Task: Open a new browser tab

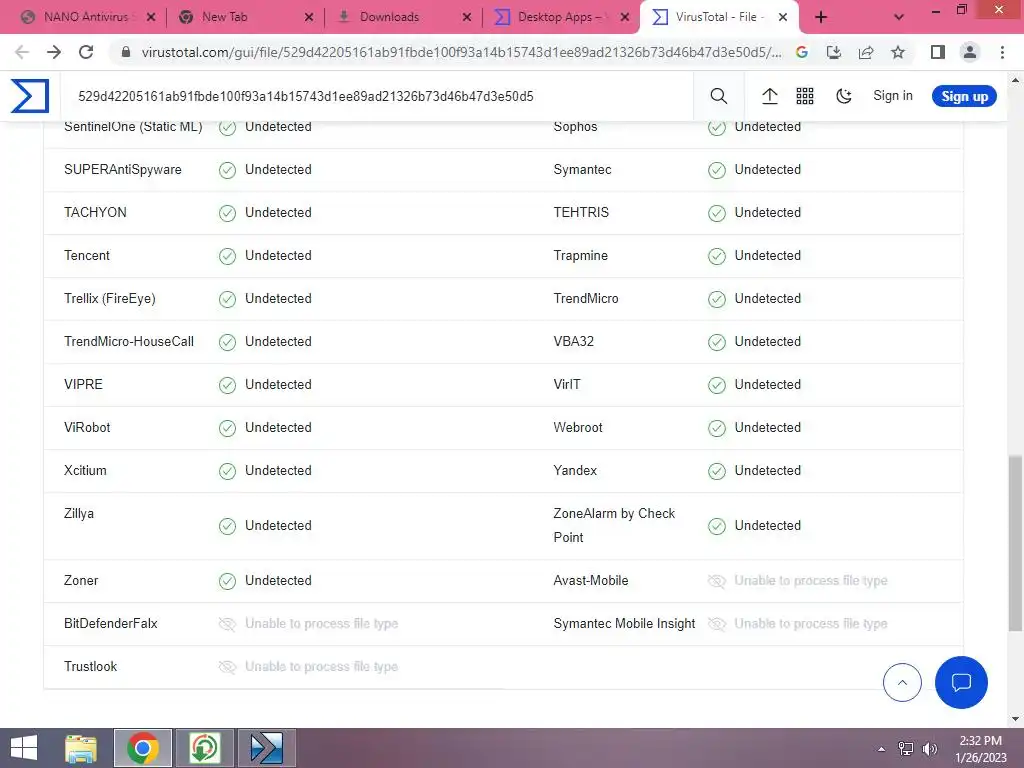Action: [821, 17]
